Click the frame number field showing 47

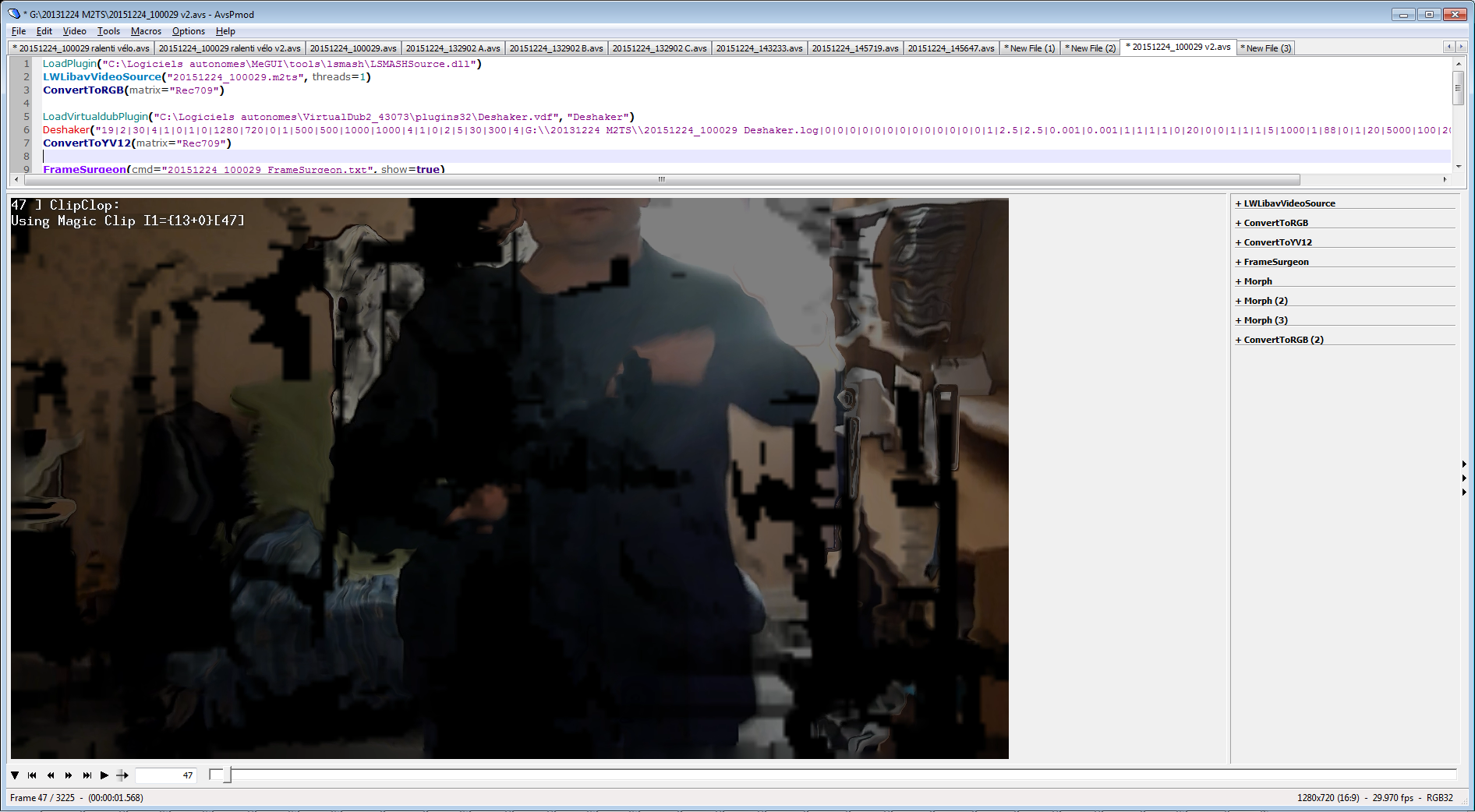coord(165,775)
